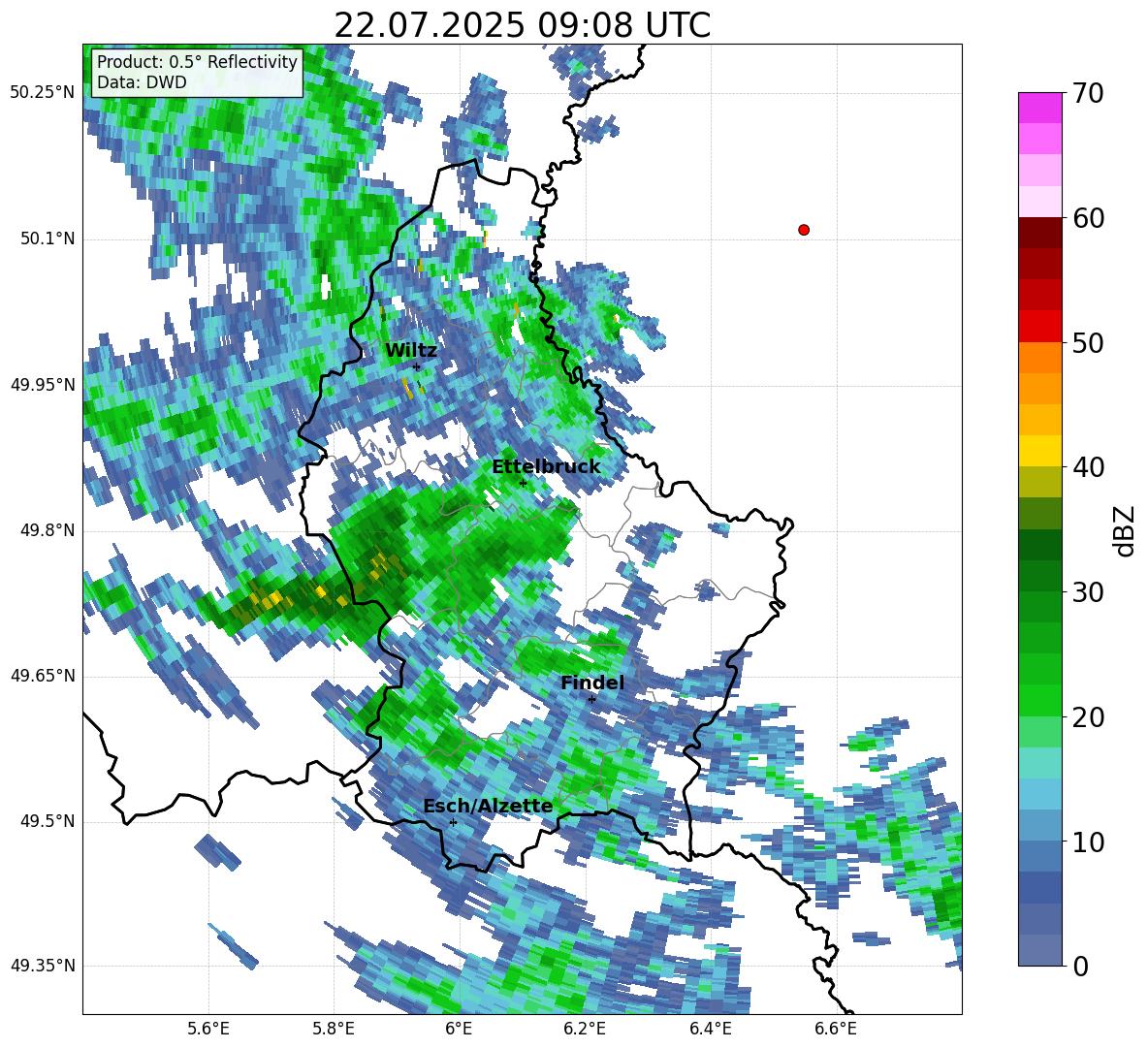Viewport: 1148px width, 1048px height.
Task: Click the red dot radar site marker
Action: [x=804, y=230]
